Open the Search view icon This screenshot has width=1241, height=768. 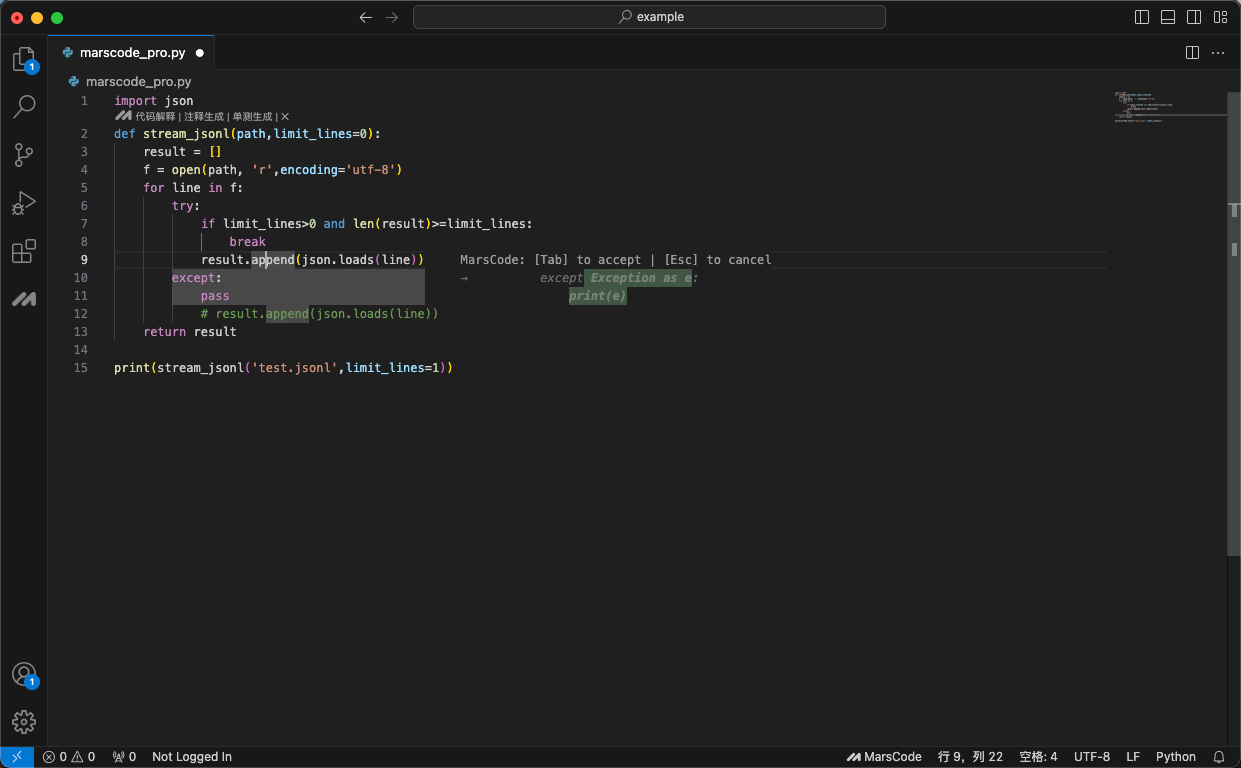click(24, 107)
